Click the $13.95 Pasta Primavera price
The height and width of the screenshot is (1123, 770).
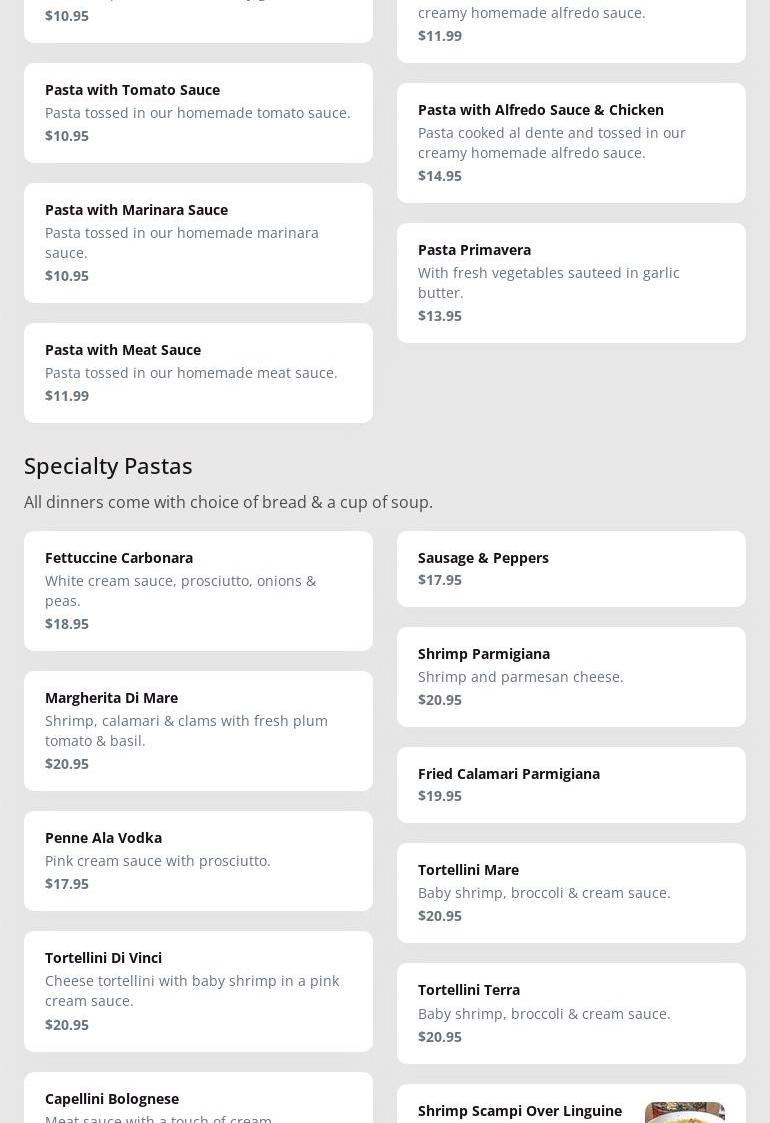click(x=440, y=315)
